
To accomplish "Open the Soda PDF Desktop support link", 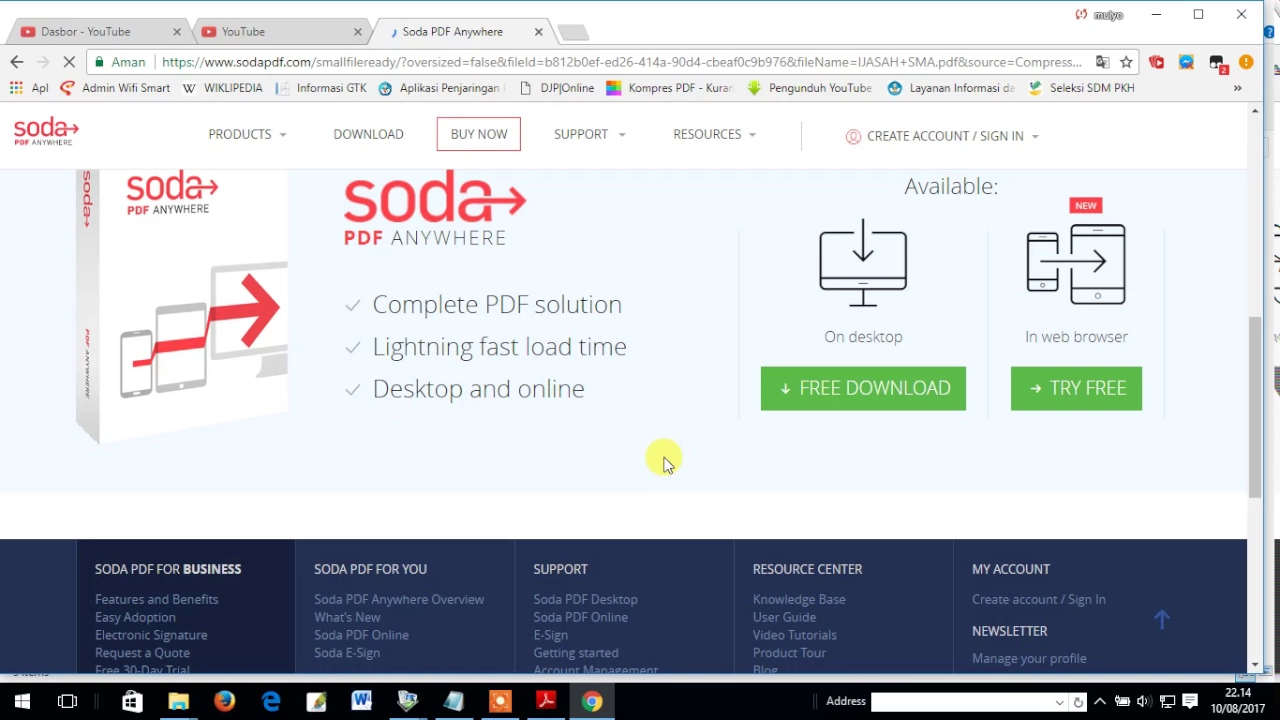I will 585,599.
